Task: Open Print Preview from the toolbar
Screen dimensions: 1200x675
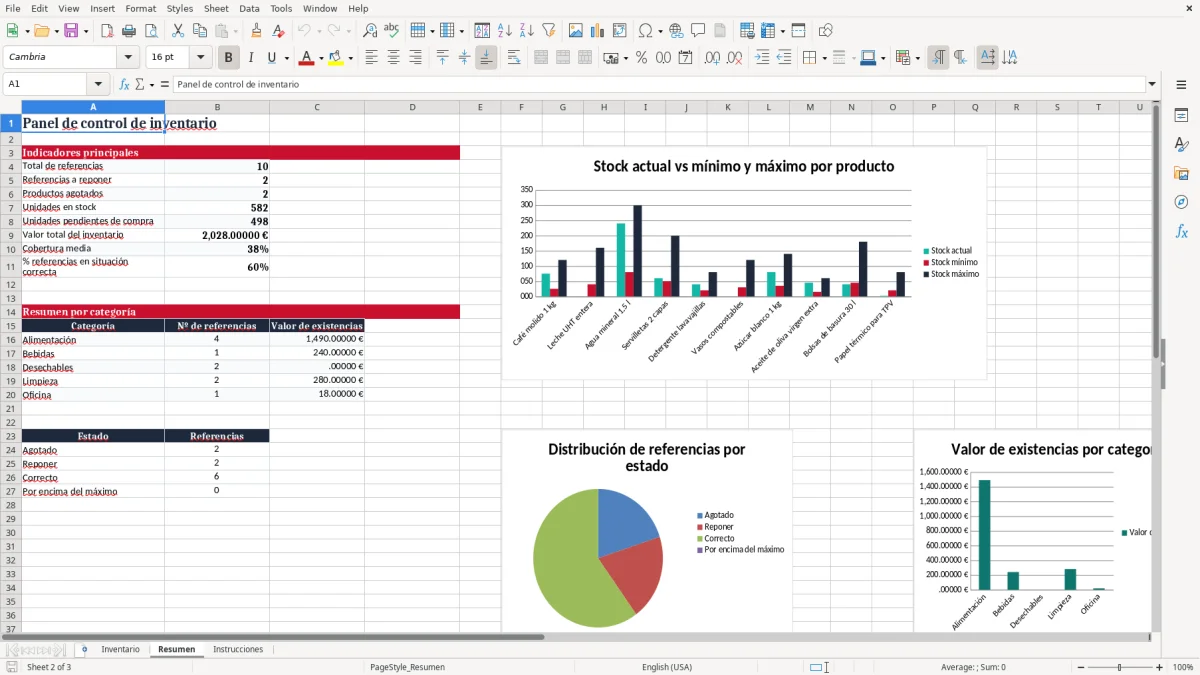Action: (x=149, y=31)
